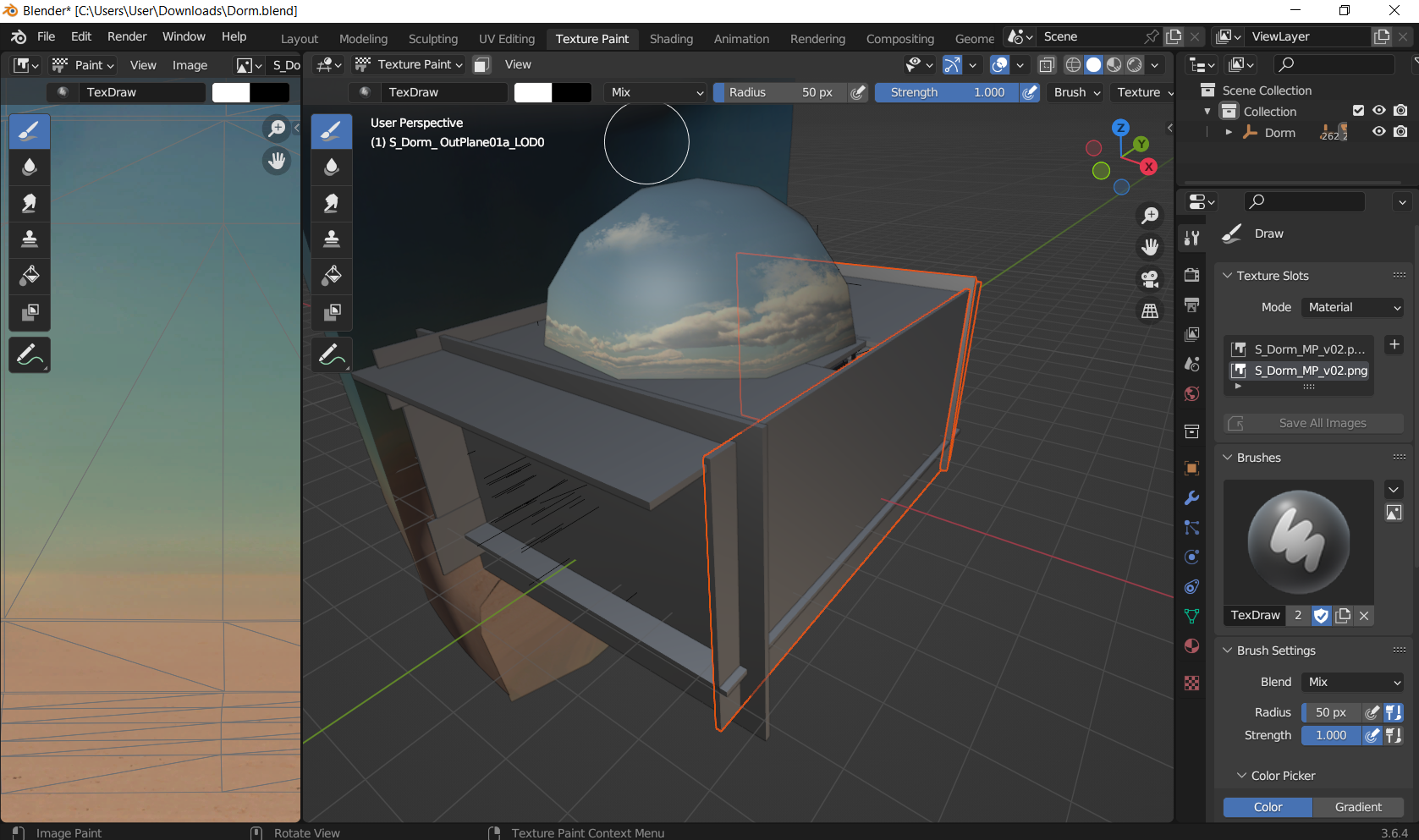
Task: Uncheck the Collection exclude checkbox
Action: (1358, 111)
